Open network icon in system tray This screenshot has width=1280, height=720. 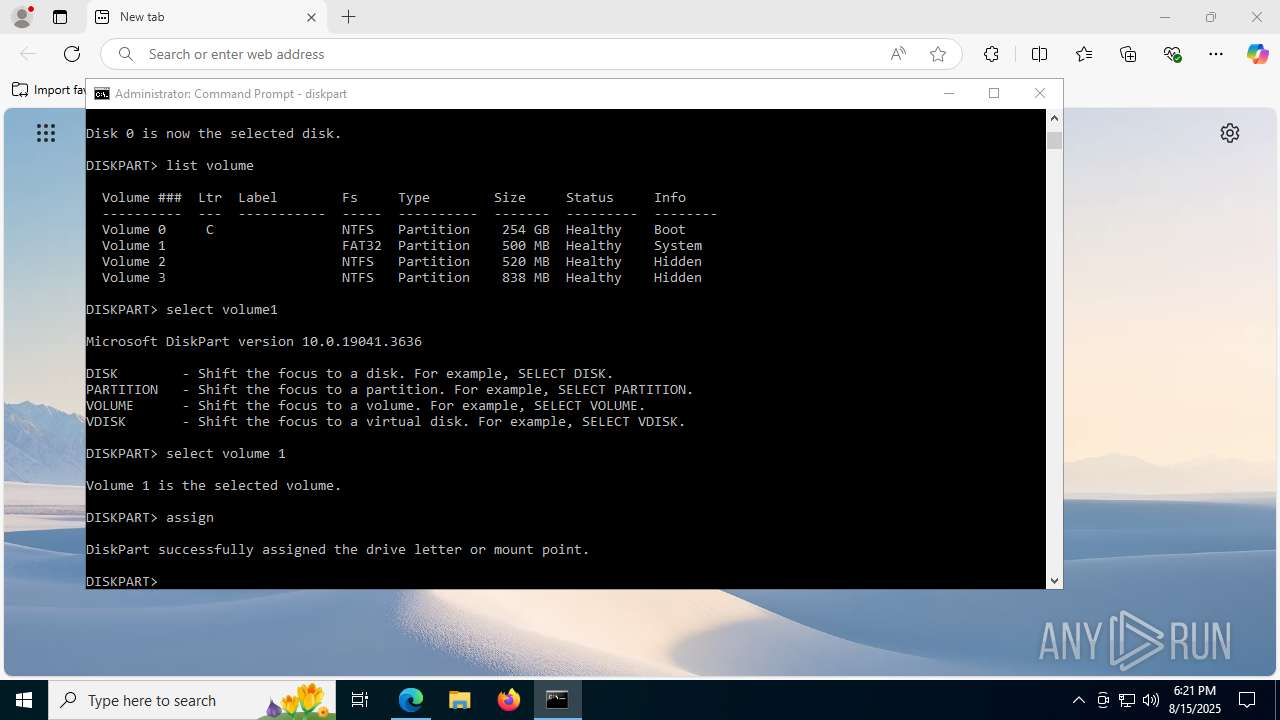1127,700
